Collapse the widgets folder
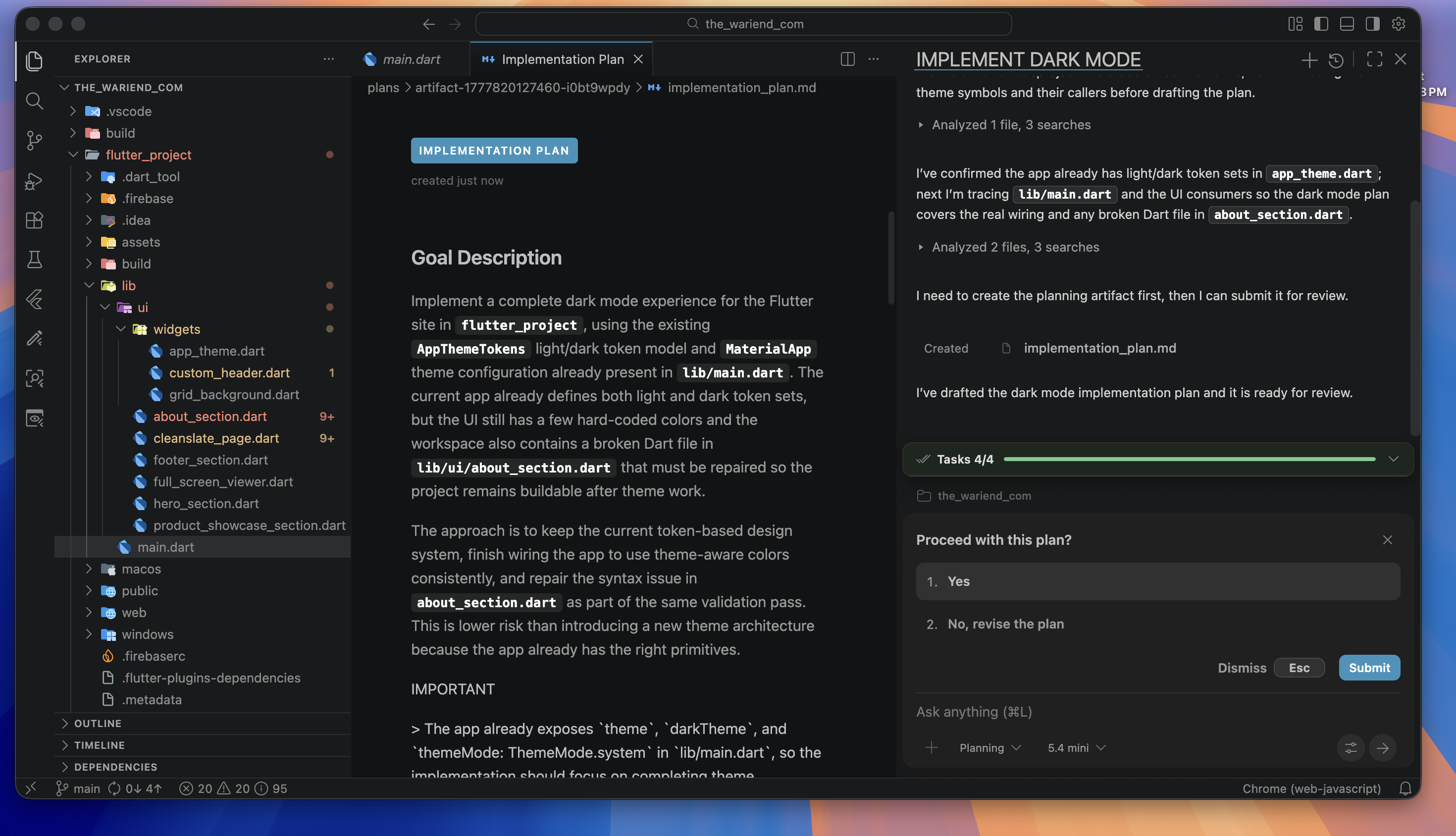1456x836 pixels. point(176,329)
